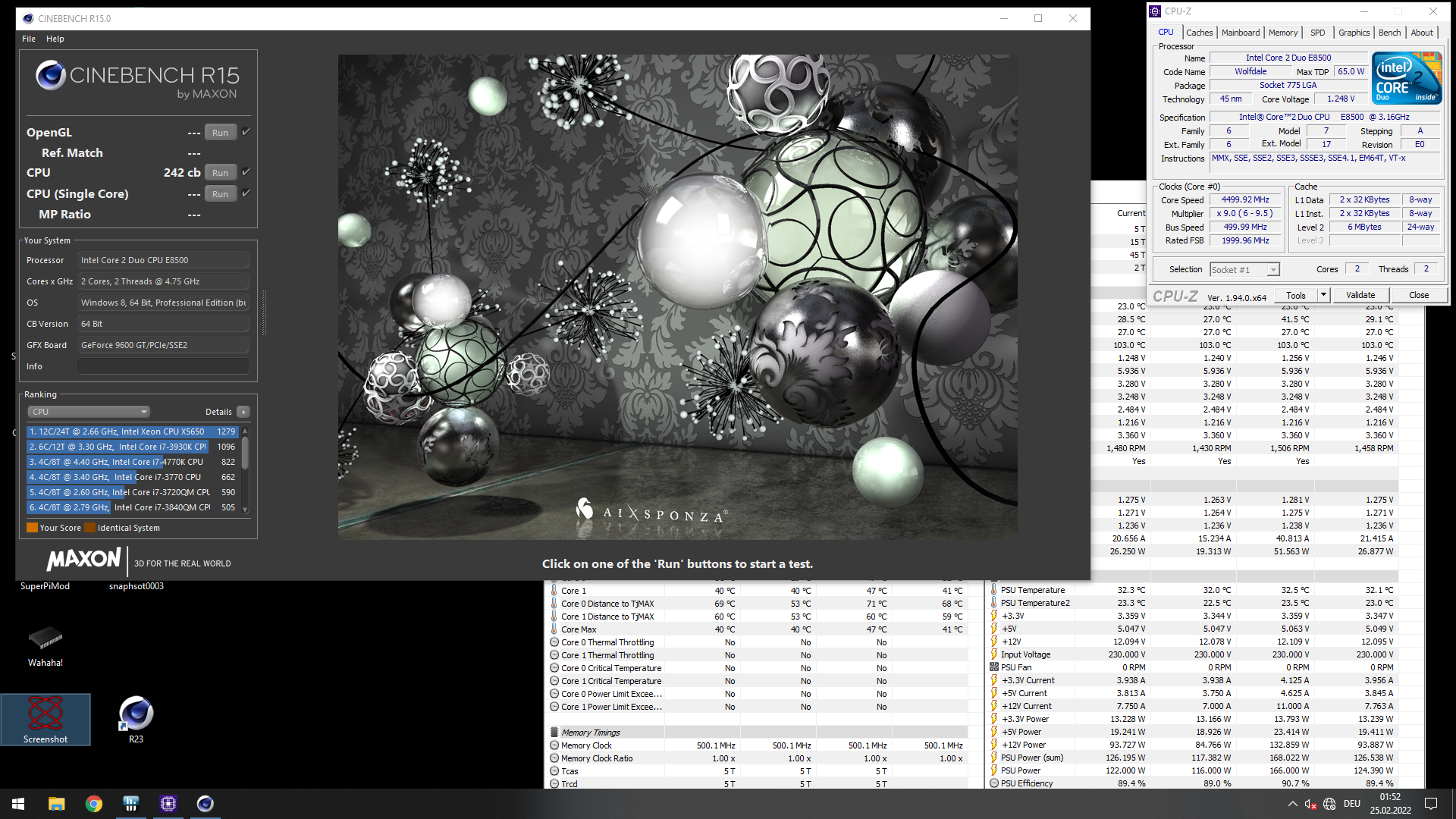Show hidden system tray icons

[1292, 804]
